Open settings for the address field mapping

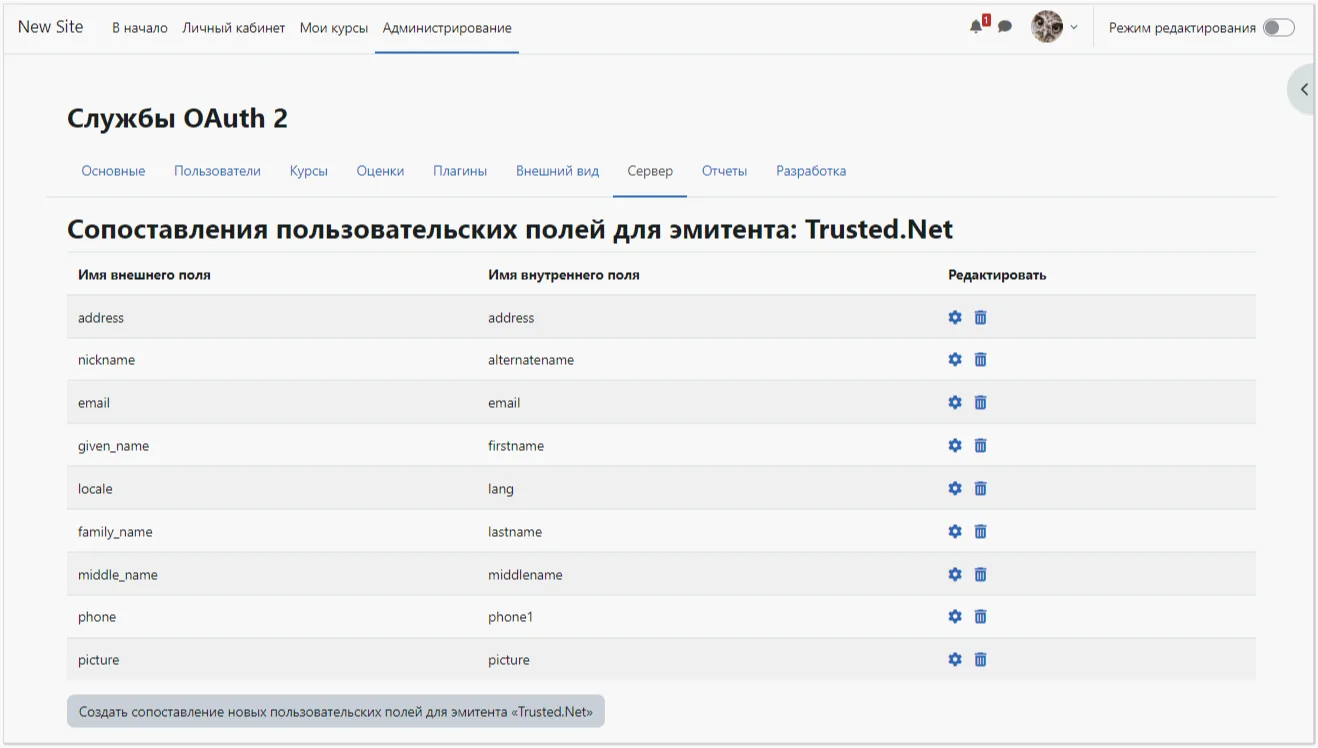coord(954,316)
